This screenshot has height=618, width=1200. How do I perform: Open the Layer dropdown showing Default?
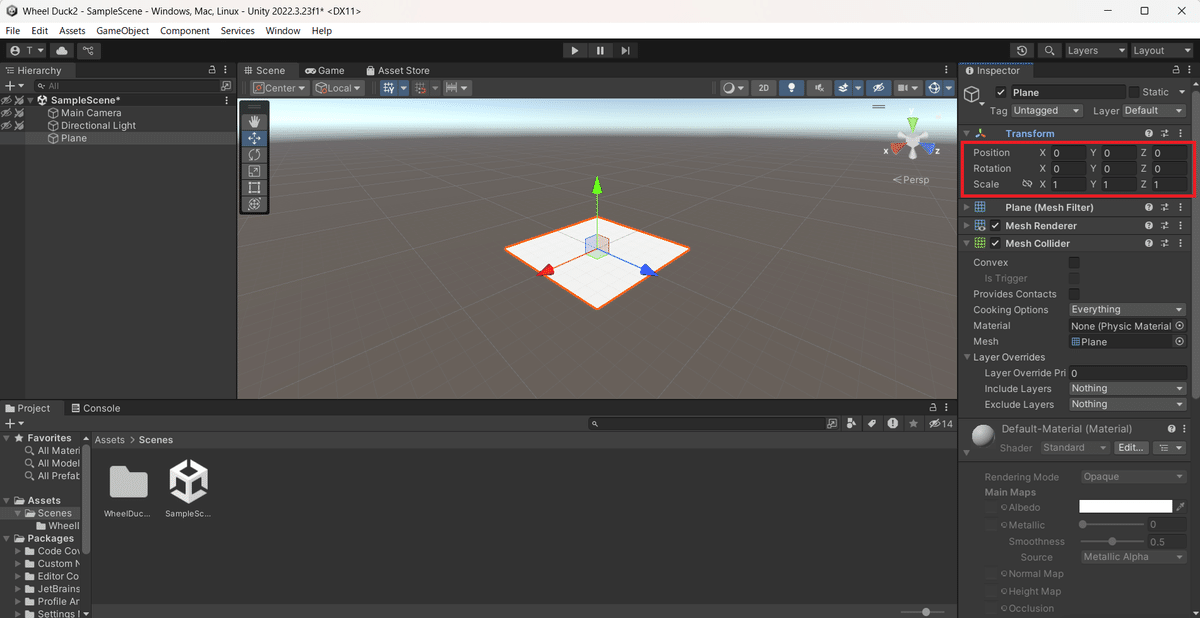[x=1154, y=110]
